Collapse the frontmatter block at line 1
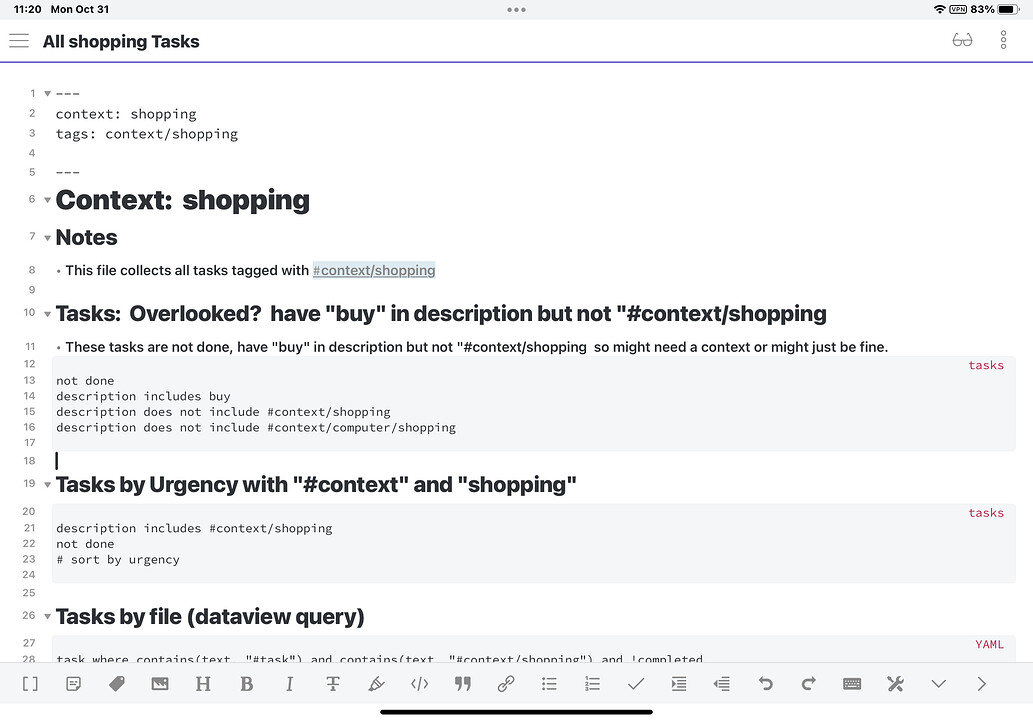 pyautogui.click(x=47, y=94)
